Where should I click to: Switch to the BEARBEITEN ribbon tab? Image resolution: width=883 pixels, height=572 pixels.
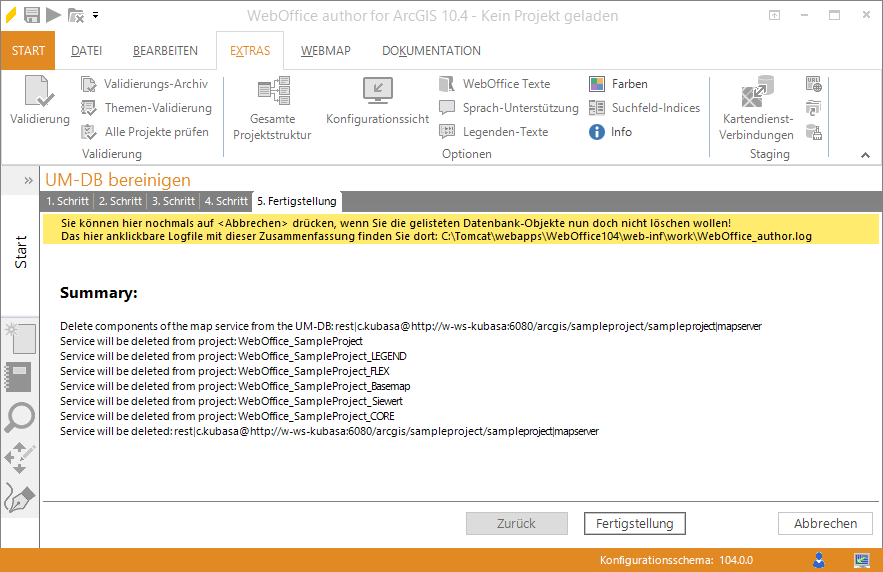(165, 51)
